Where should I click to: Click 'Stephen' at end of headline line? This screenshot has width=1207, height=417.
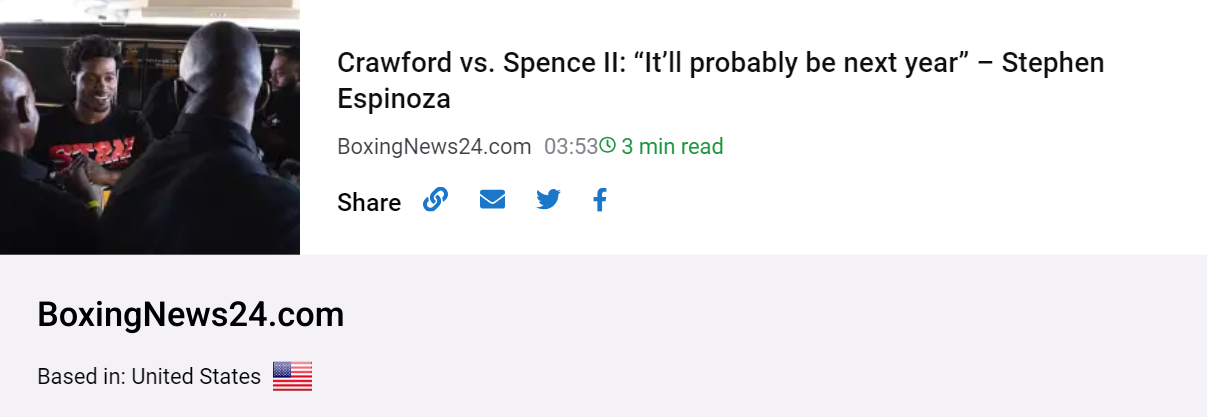(x=1053, y=63)
